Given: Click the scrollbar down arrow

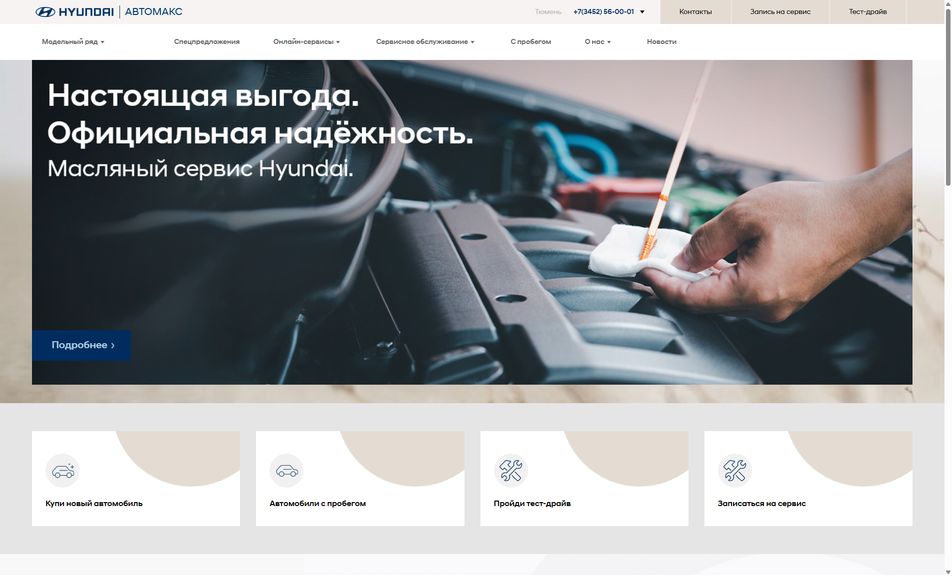Looking at the screenshot, I should (948, 571).
